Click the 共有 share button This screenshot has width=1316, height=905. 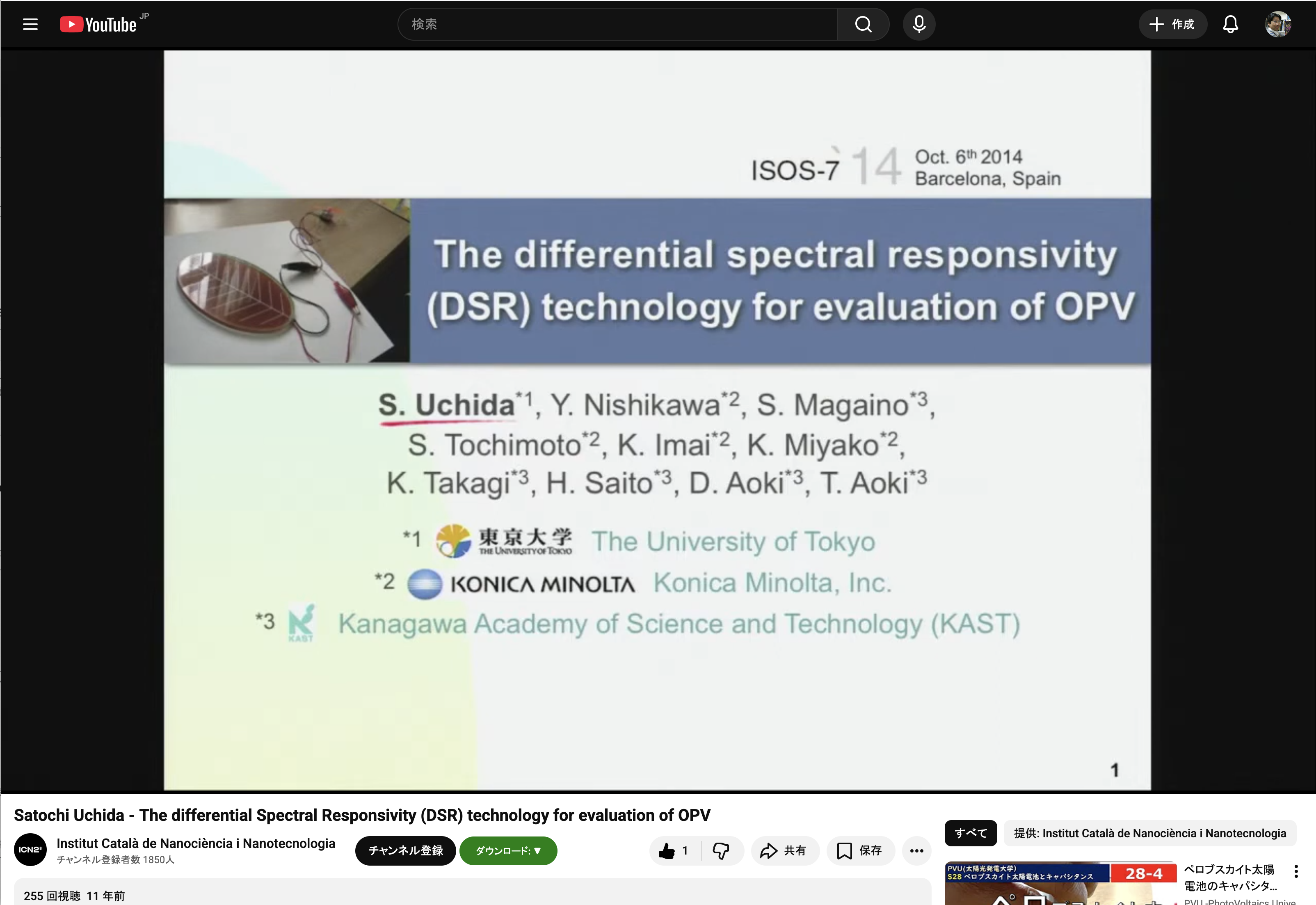click(x=785, y=850)
